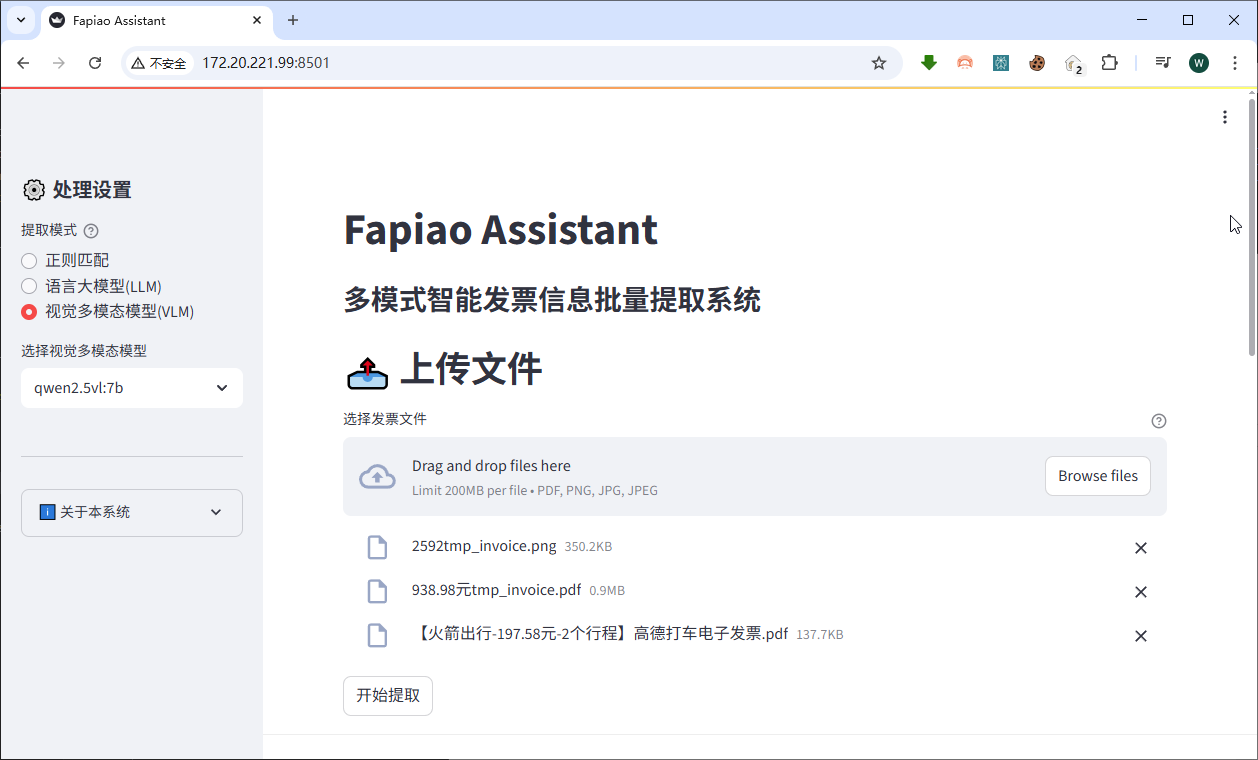Screen dimensions: 1258x760
Task: Open the Streamlit options kebab menu
Action: (1225, 117)
